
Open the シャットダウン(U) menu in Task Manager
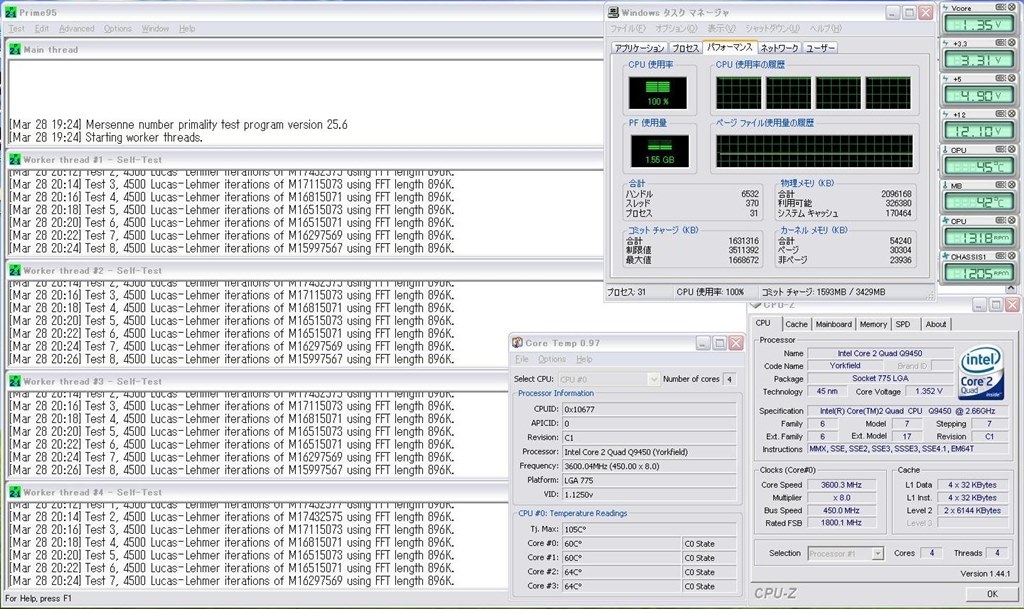[772, 29]
